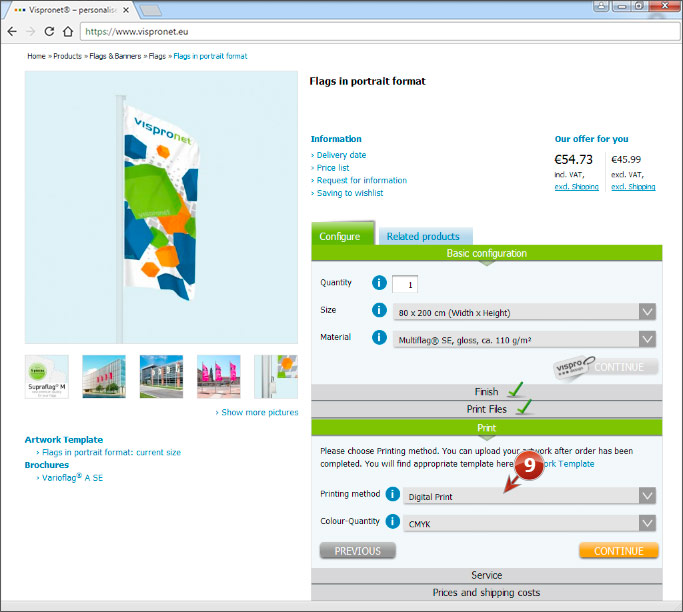
Task: Open the Material info icon
Action: click(x=379, y=337)
